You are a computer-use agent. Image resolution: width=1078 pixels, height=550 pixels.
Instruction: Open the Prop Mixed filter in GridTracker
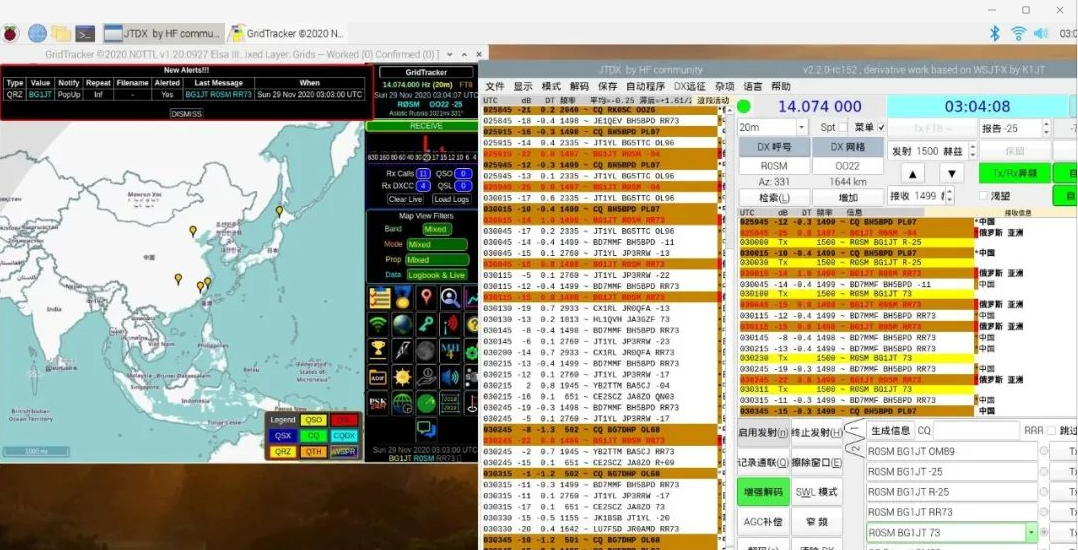[437, 260]
